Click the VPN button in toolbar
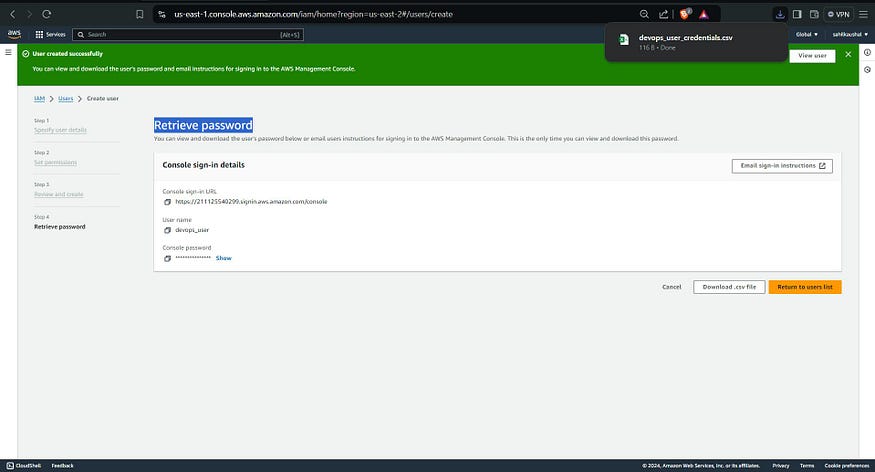This screenshot has height=472, width=875. [838, 15]
